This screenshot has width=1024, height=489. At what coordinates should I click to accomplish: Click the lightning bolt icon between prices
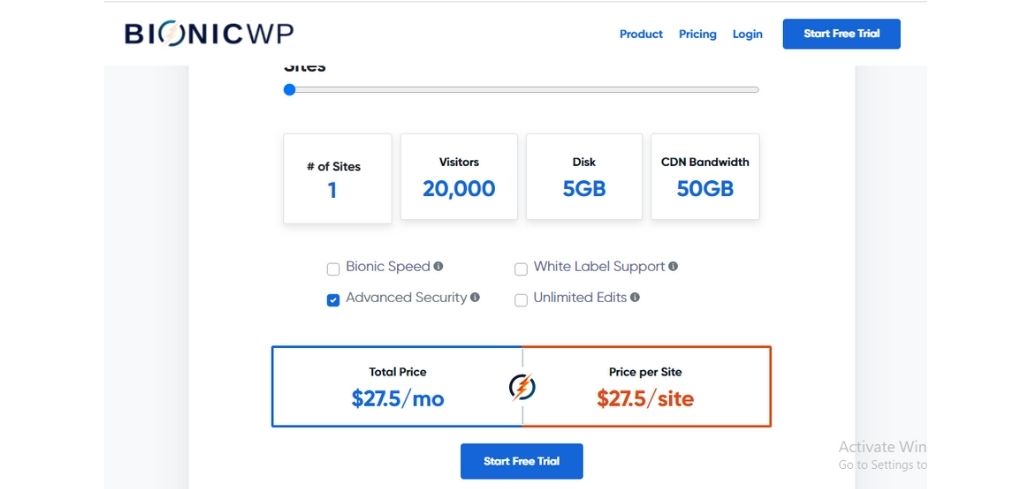tap(522, 387)
